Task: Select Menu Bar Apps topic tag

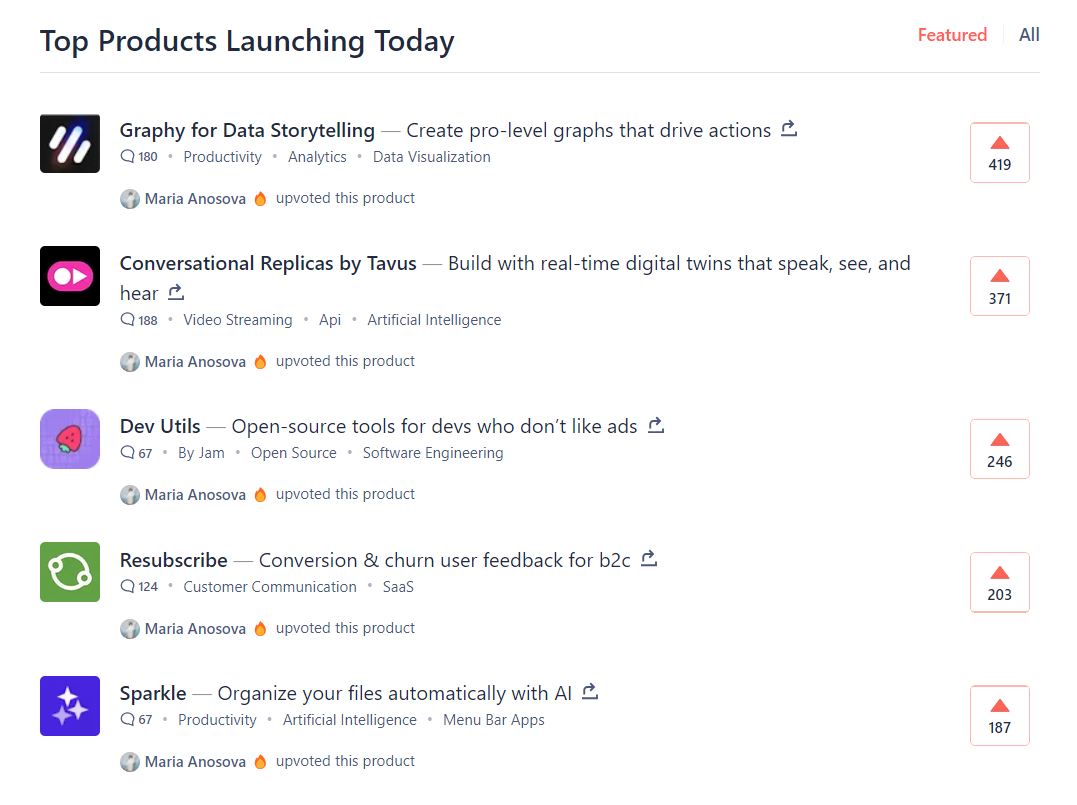Action: click(494, 720)
